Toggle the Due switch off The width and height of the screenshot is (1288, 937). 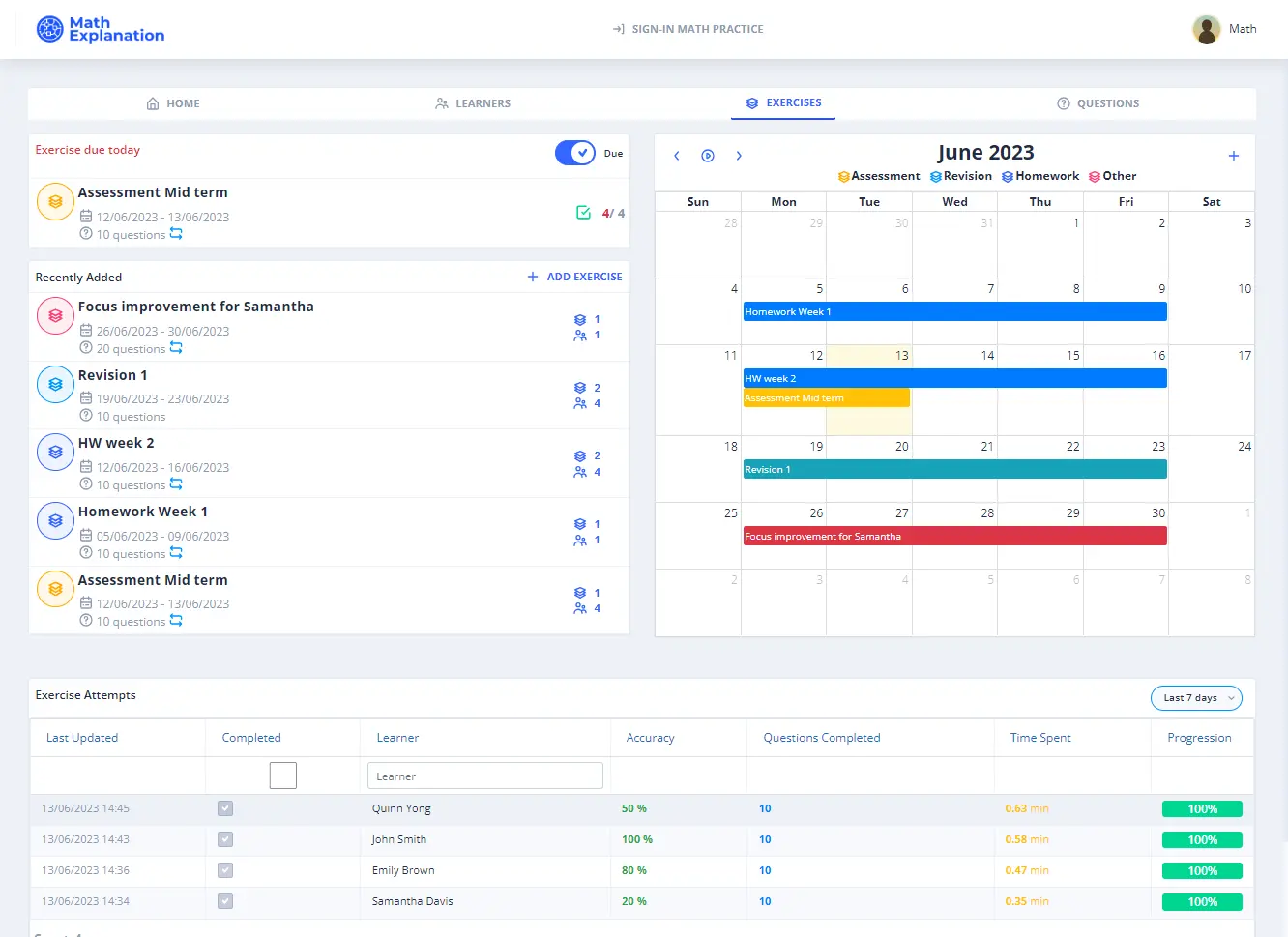pos(574,153)
